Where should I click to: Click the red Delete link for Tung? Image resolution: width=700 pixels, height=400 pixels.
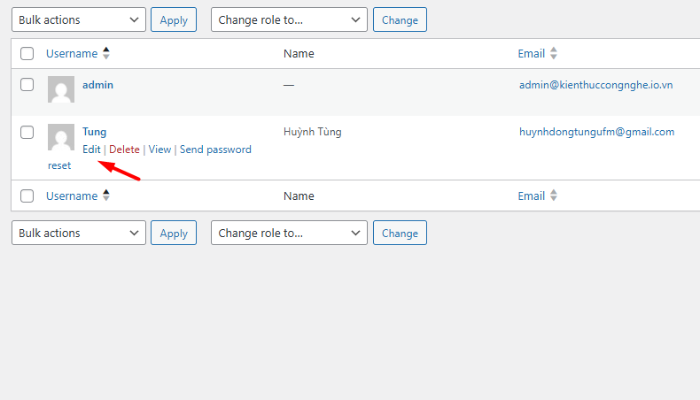[124, 149]
